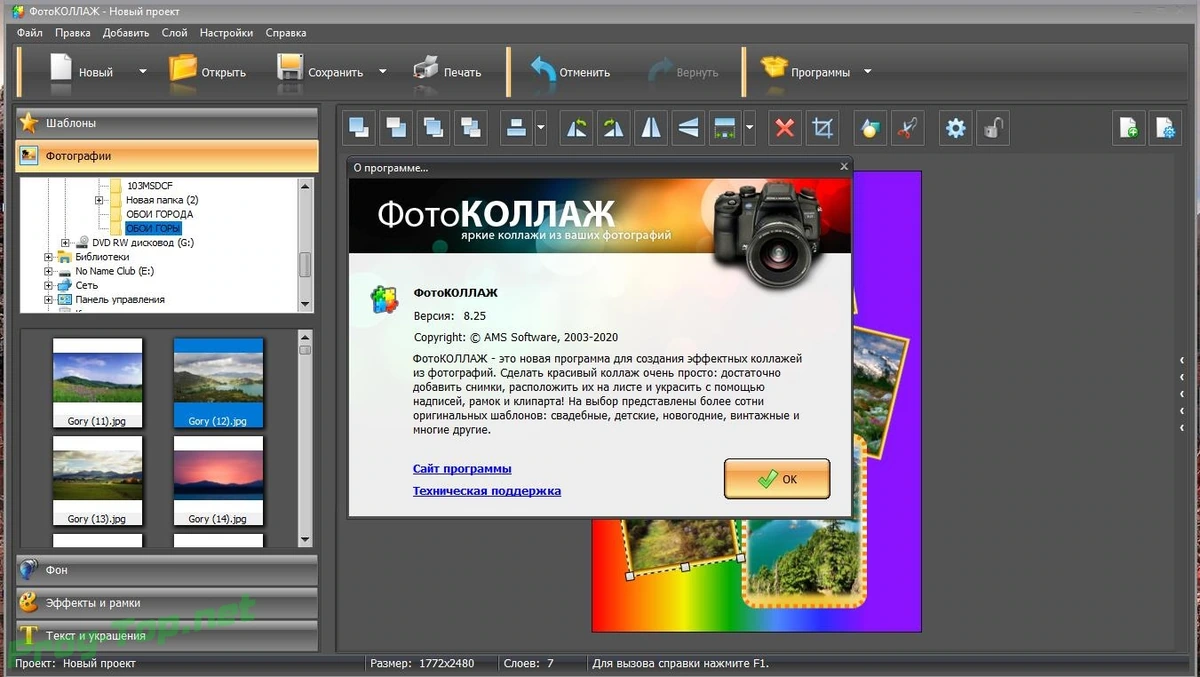Expand the Панель управления tree node

[48, 299]
